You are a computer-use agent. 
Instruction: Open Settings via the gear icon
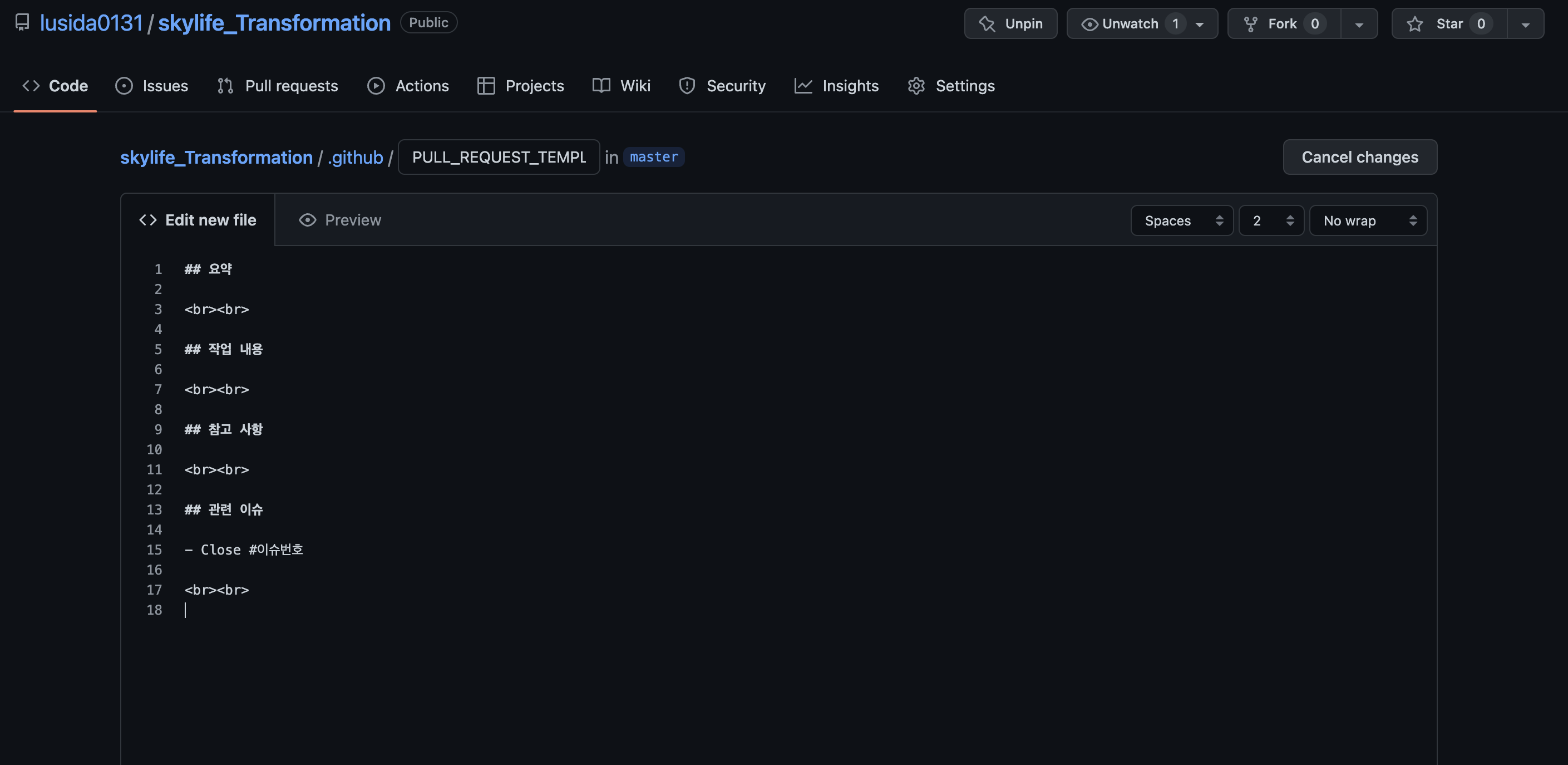point(916,86)
